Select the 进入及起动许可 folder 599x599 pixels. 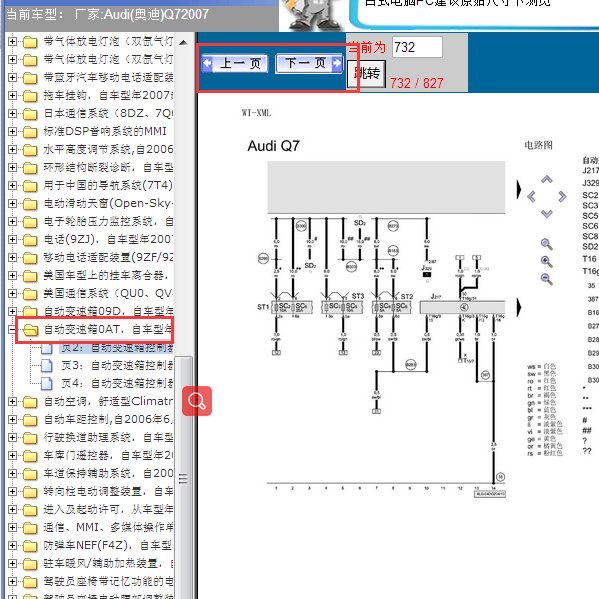point(108,509)
